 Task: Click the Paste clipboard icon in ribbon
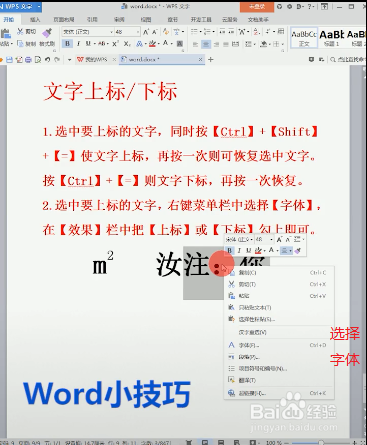[x=5, y=34]
